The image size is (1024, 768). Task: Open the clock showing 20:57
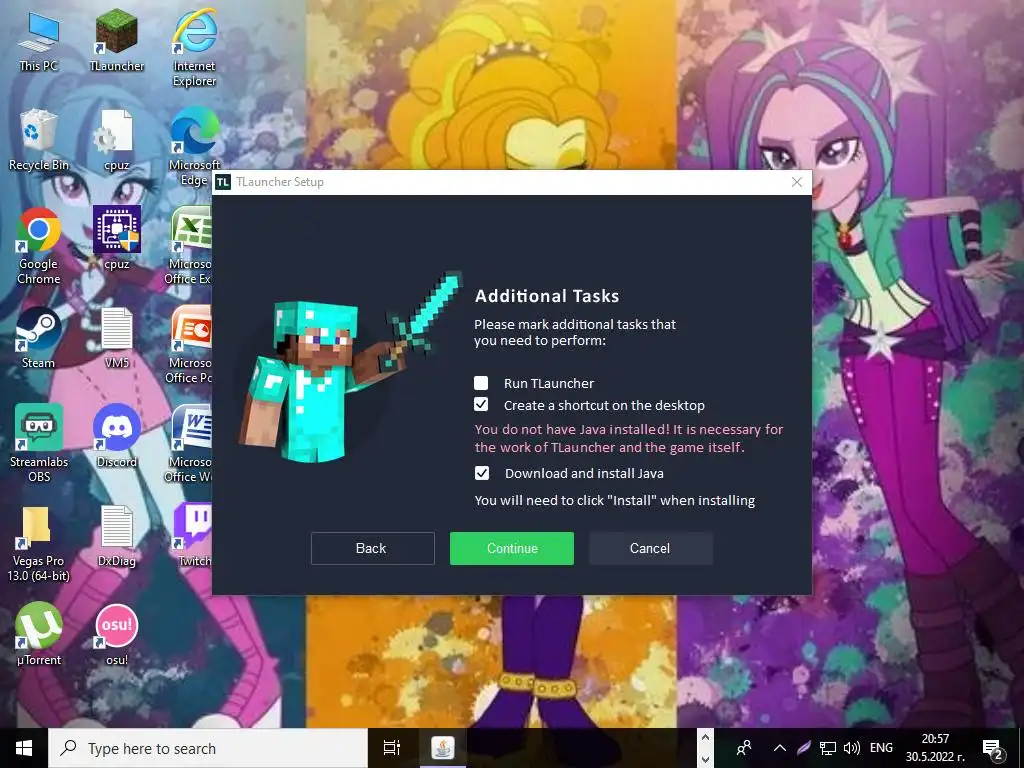935,748
